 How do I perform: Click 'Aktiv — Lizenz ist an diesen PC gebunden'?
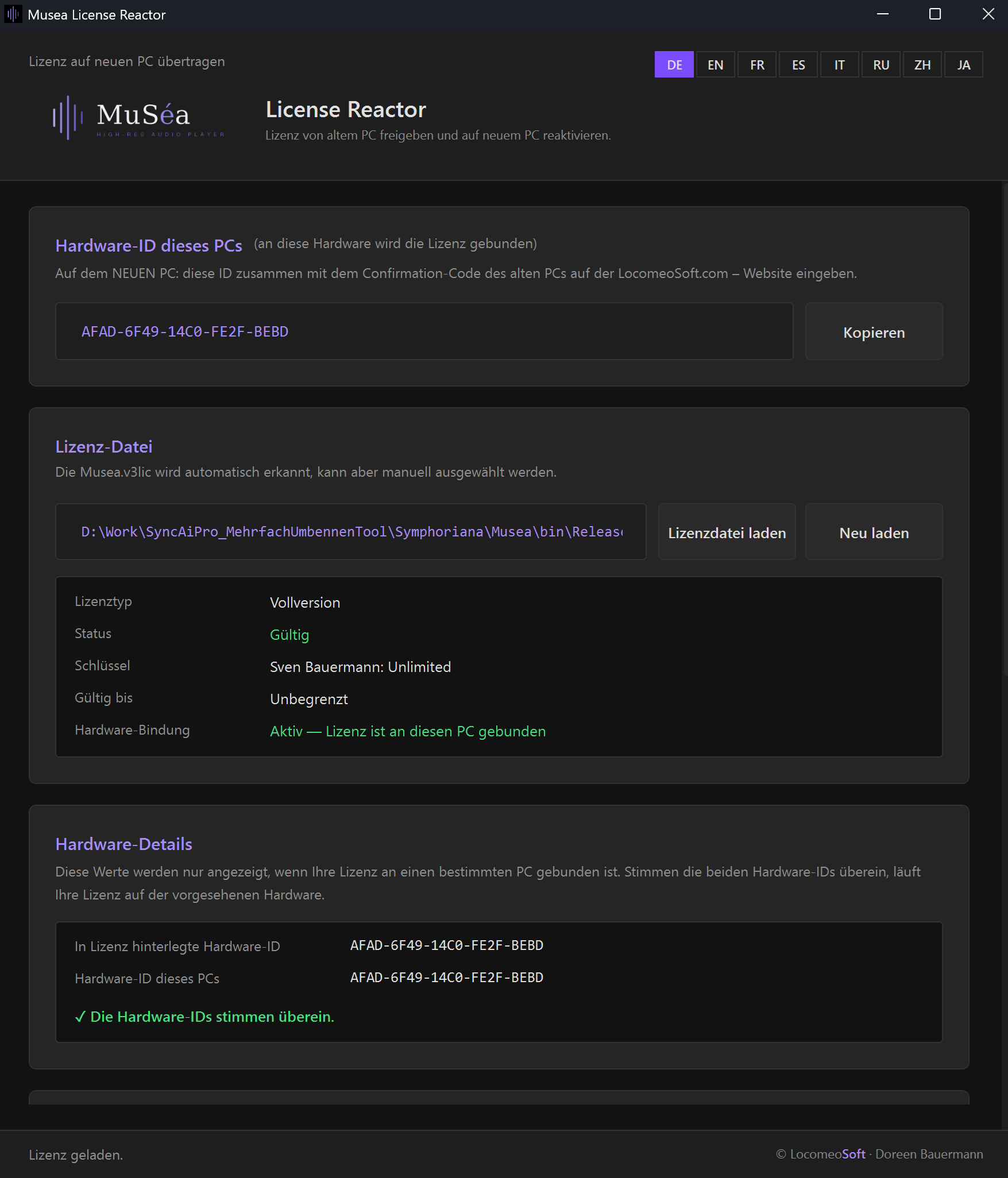(408, 731)
